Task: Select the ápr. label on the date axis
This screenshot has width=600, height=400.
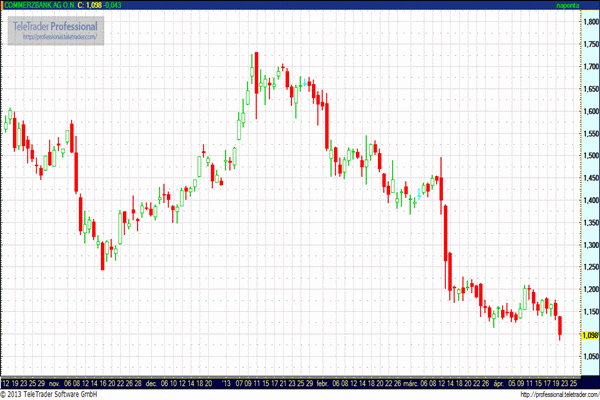Action: pyautogui.click(x=497, y=383)
